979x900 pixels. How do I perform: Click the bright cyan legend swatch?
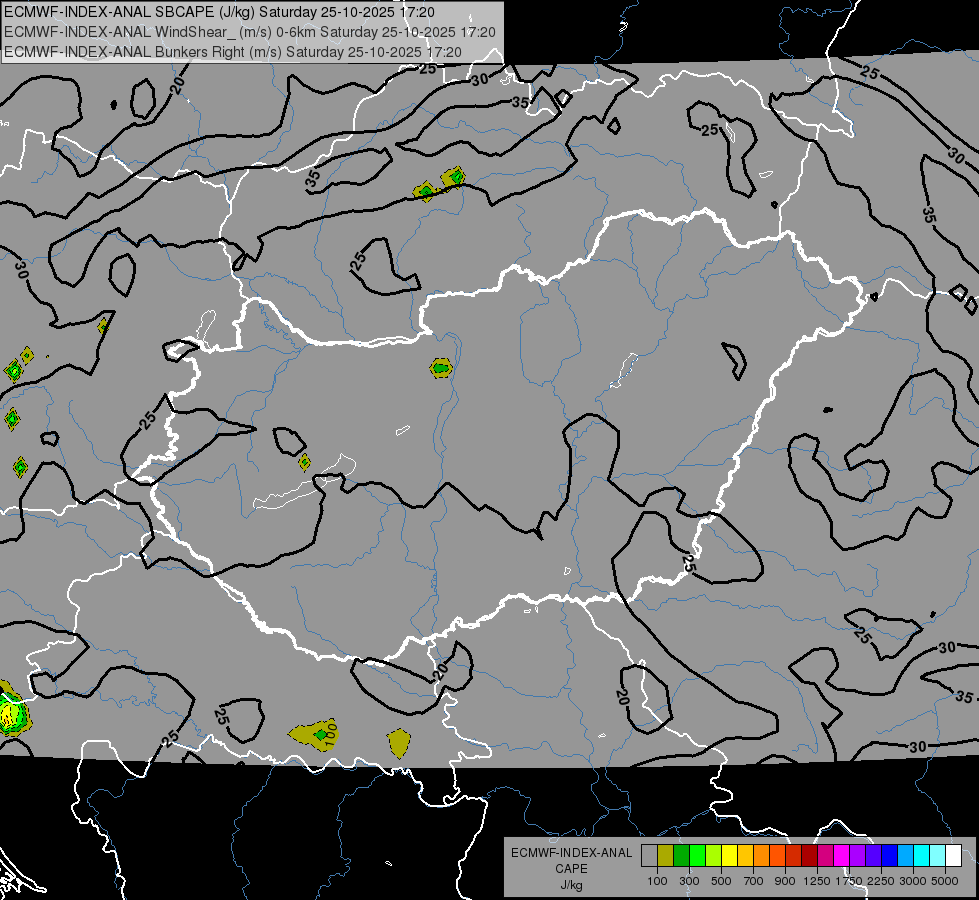(922, 855)
